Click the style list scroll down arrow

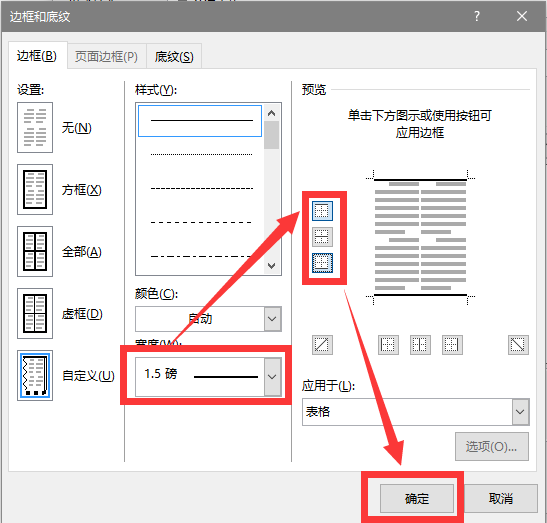pyautogui.click(x=271, y=266)
